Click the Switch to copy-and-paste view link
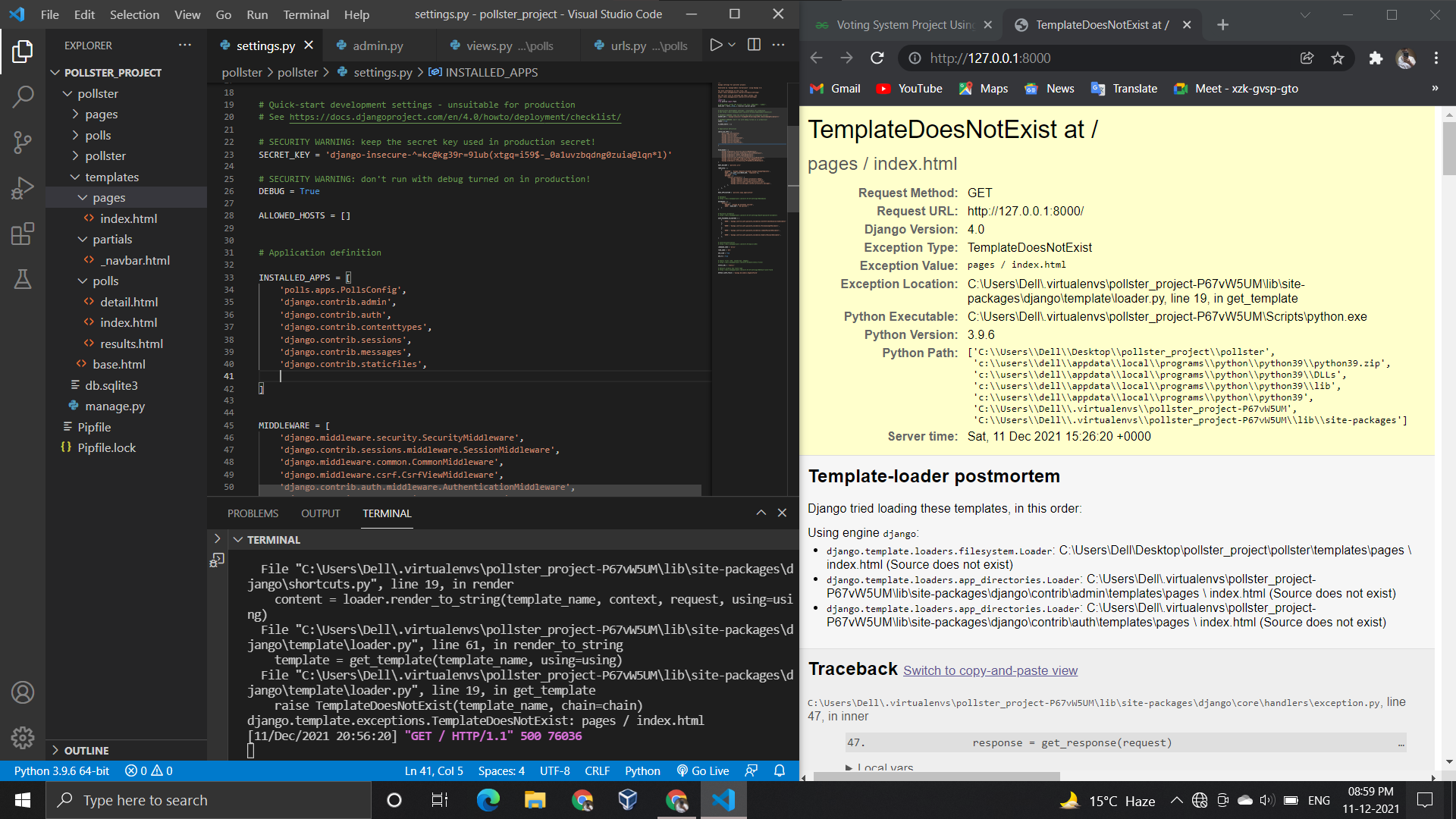Viewport: 1456px width, 819px height. click(x=990, y=670)
